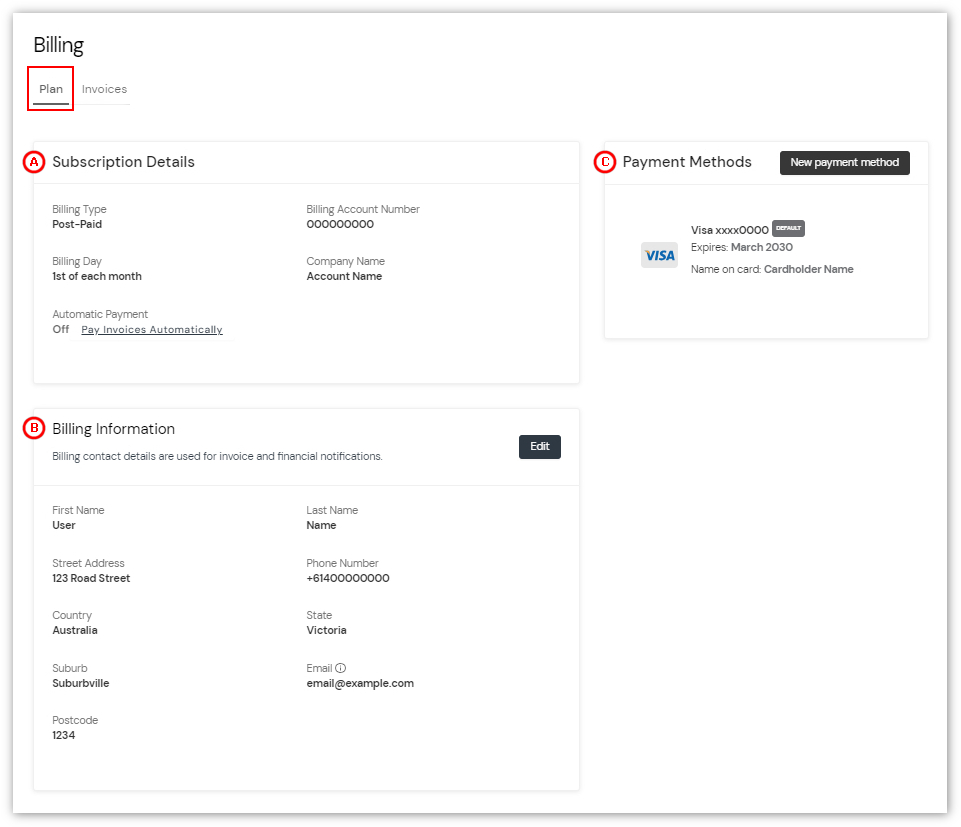Click the Automatic Payment Off status
961x827 pixels.
pos(61,330)
